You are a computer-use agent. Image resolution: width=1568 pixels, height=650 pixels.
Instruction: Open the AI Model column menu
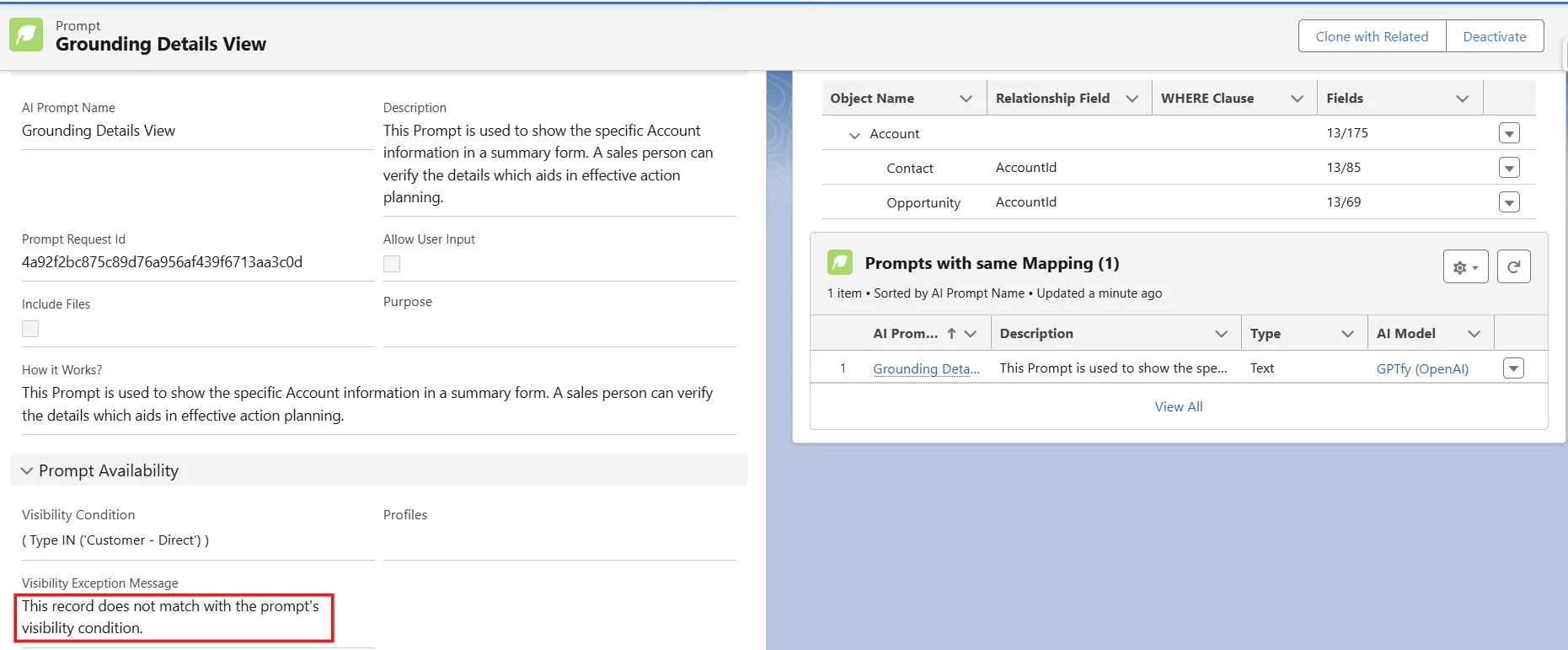[1474, 334]
